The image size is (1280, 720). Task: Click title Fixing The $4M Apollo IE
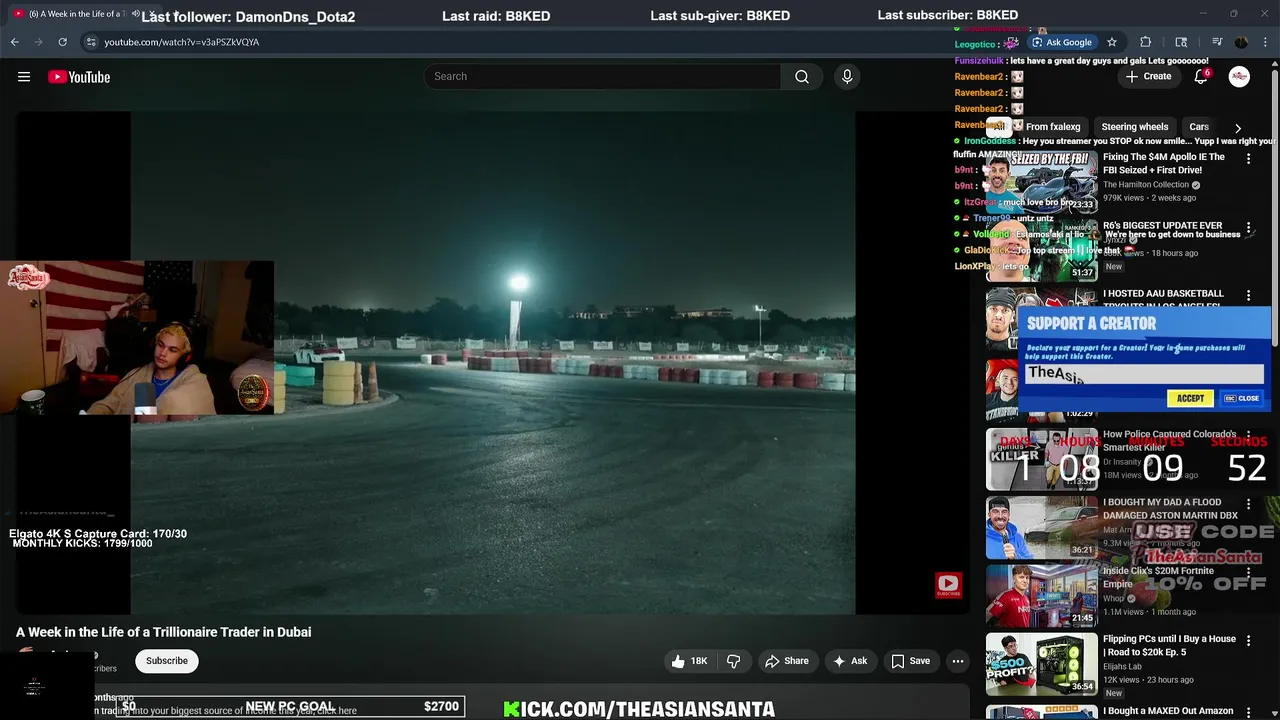tap(1164, 164)
